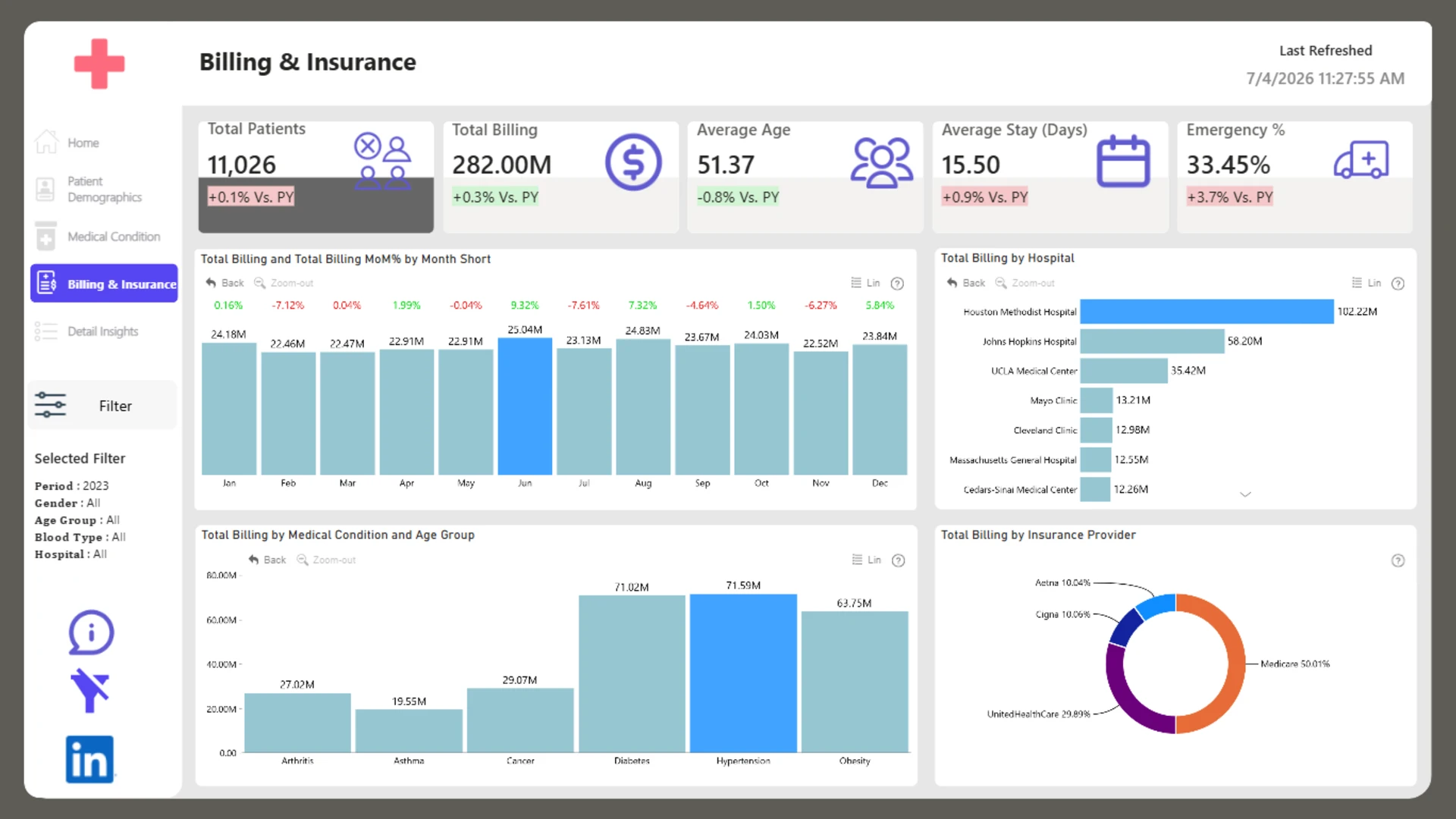The height and width of the screenshot is (819, 1456).
Task: Select the Cancer billing bar
Action: tap(520, 720)
